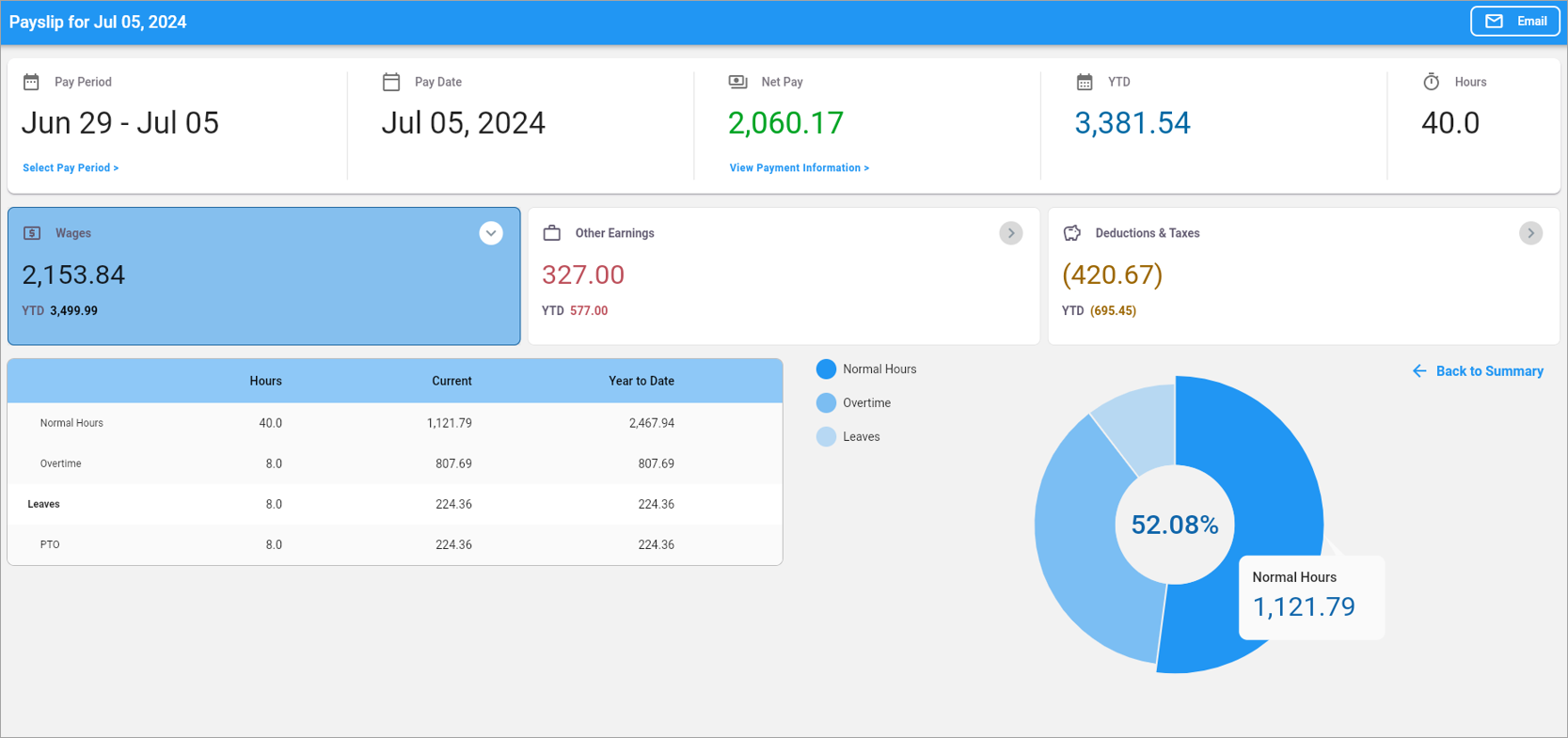1568x738 pixels.
Task: Click the Other Earnings briefcase icon
Action: pos(552,233)
